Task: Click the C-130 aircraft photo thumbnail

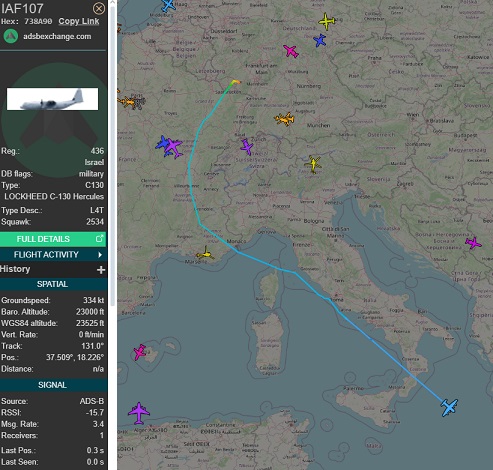Action: (x=53, y=99)
